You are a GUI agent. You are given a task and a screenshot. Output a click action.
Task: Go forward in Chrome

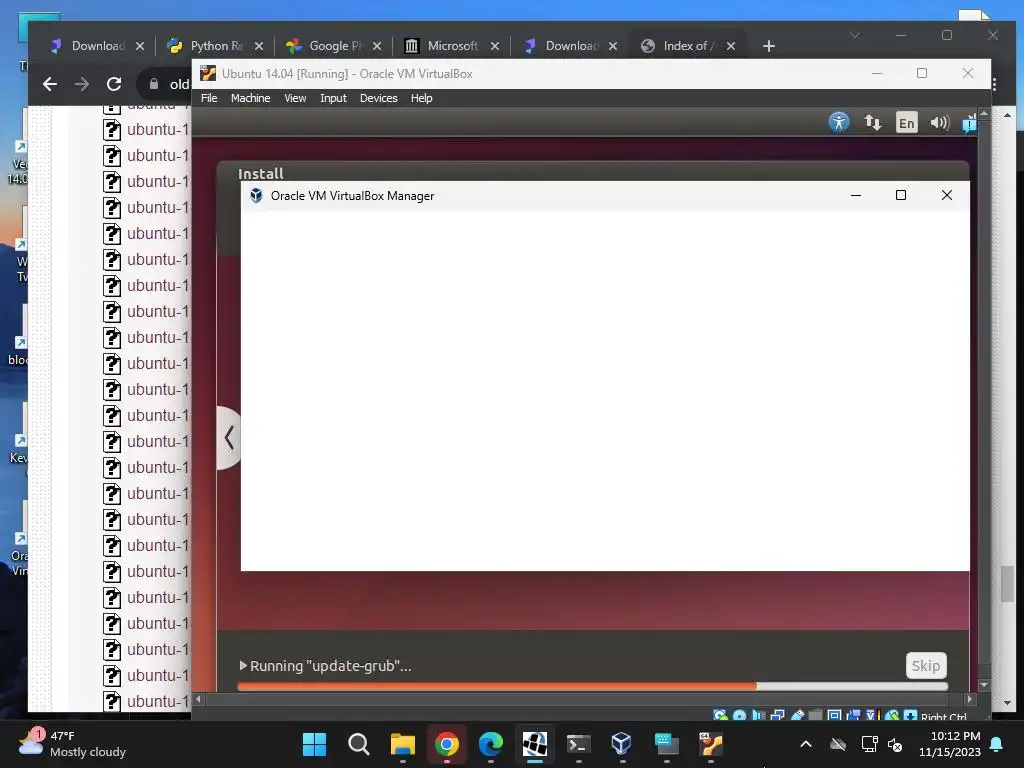pyautogui.click(x=82, y=84)
